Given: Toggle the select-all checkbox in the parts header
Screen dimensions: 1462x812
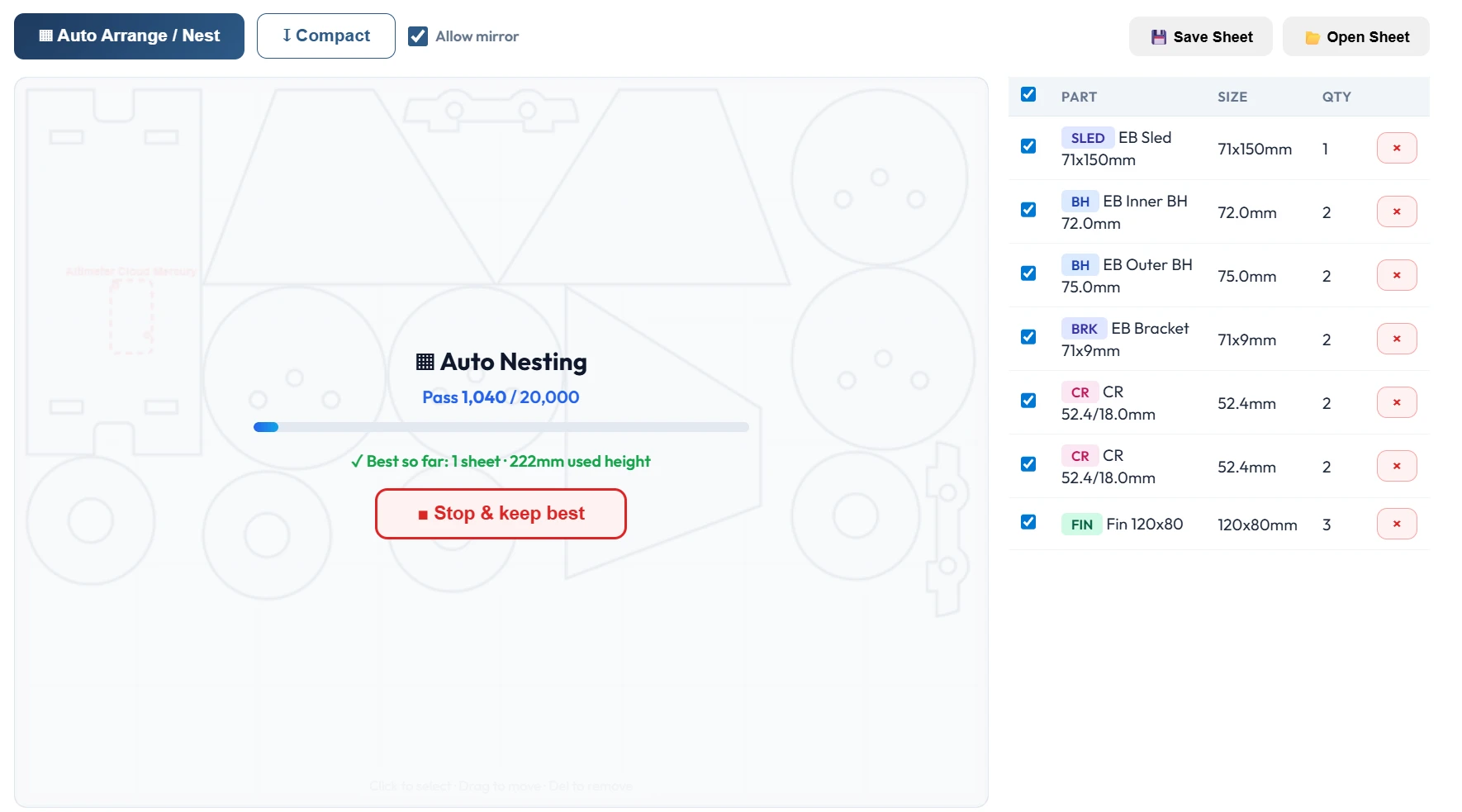Looking at the screenshot, I should (x=1028, y=95).
